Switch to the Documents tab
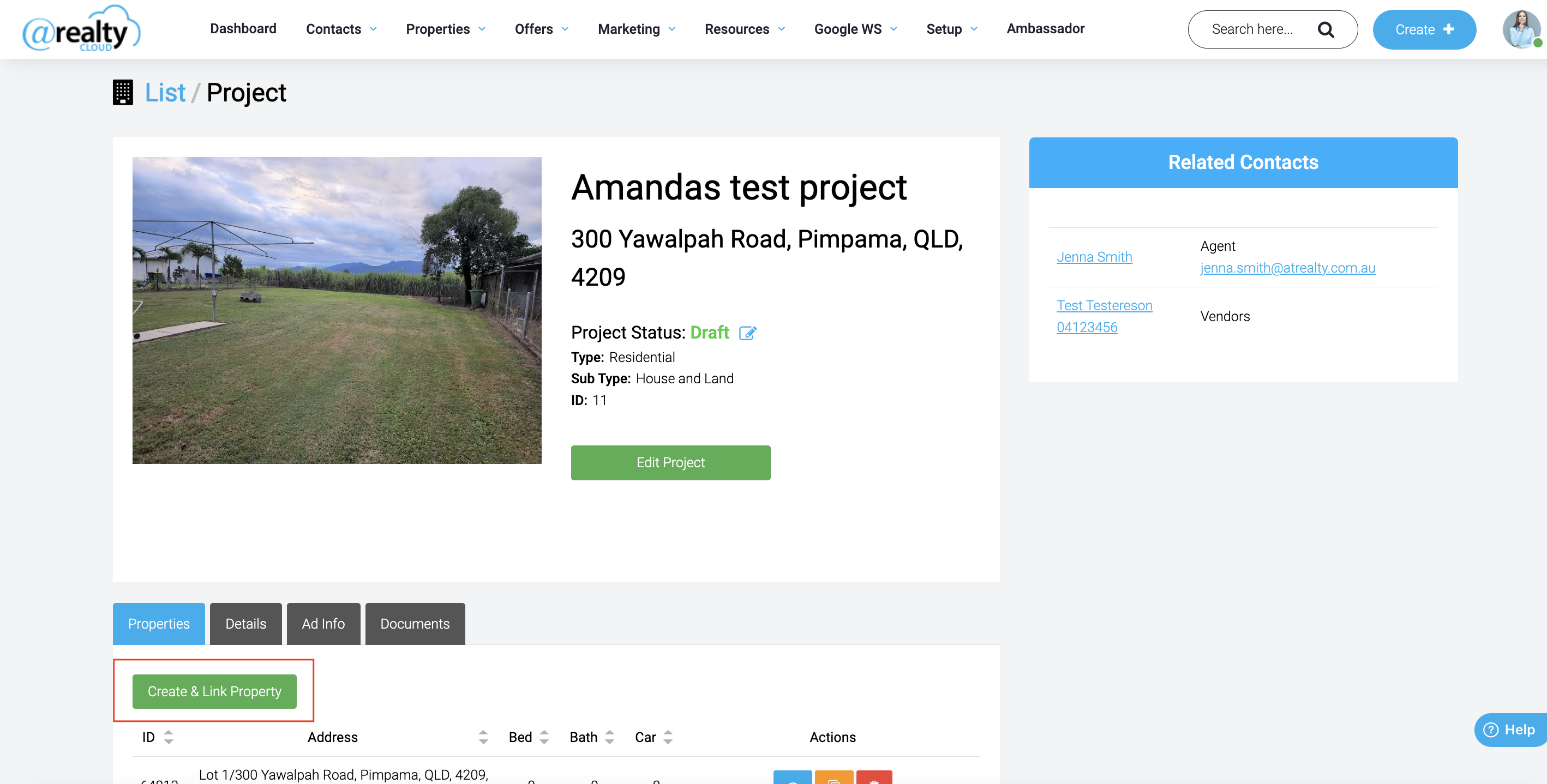Screen dimensions: 1547x784 click(415, 624)
